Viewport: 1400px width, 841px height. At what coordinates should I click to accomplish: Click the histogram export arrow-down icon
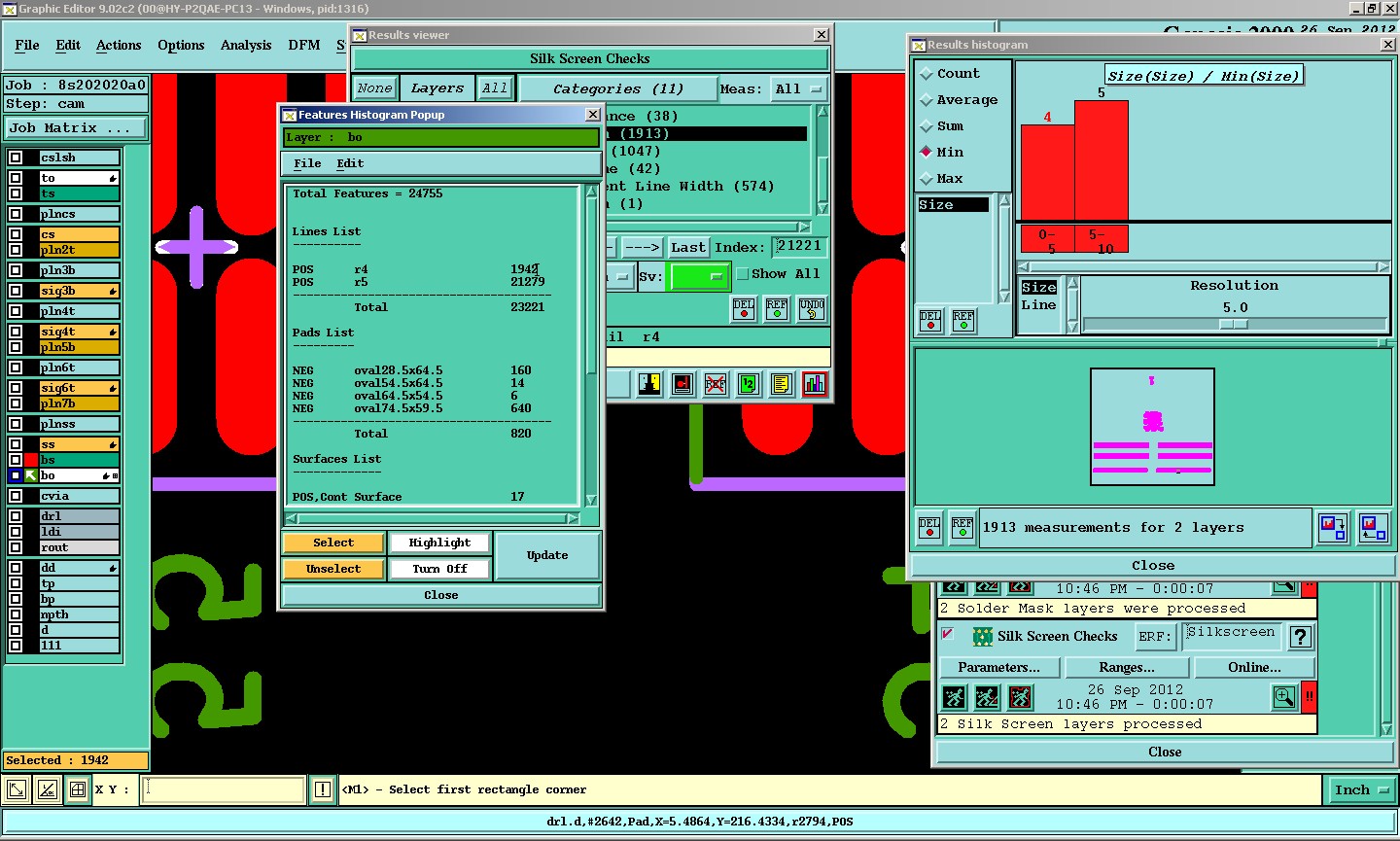(x=1332, y=528)
